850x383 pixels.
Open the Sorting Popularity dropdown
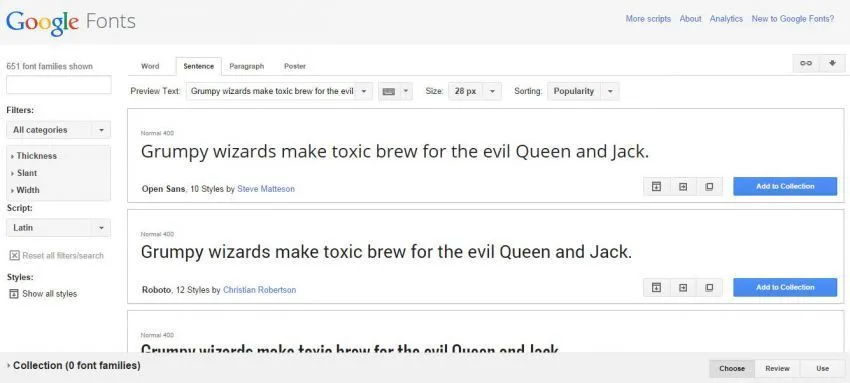pyautogui.click(x=583, y=91)
